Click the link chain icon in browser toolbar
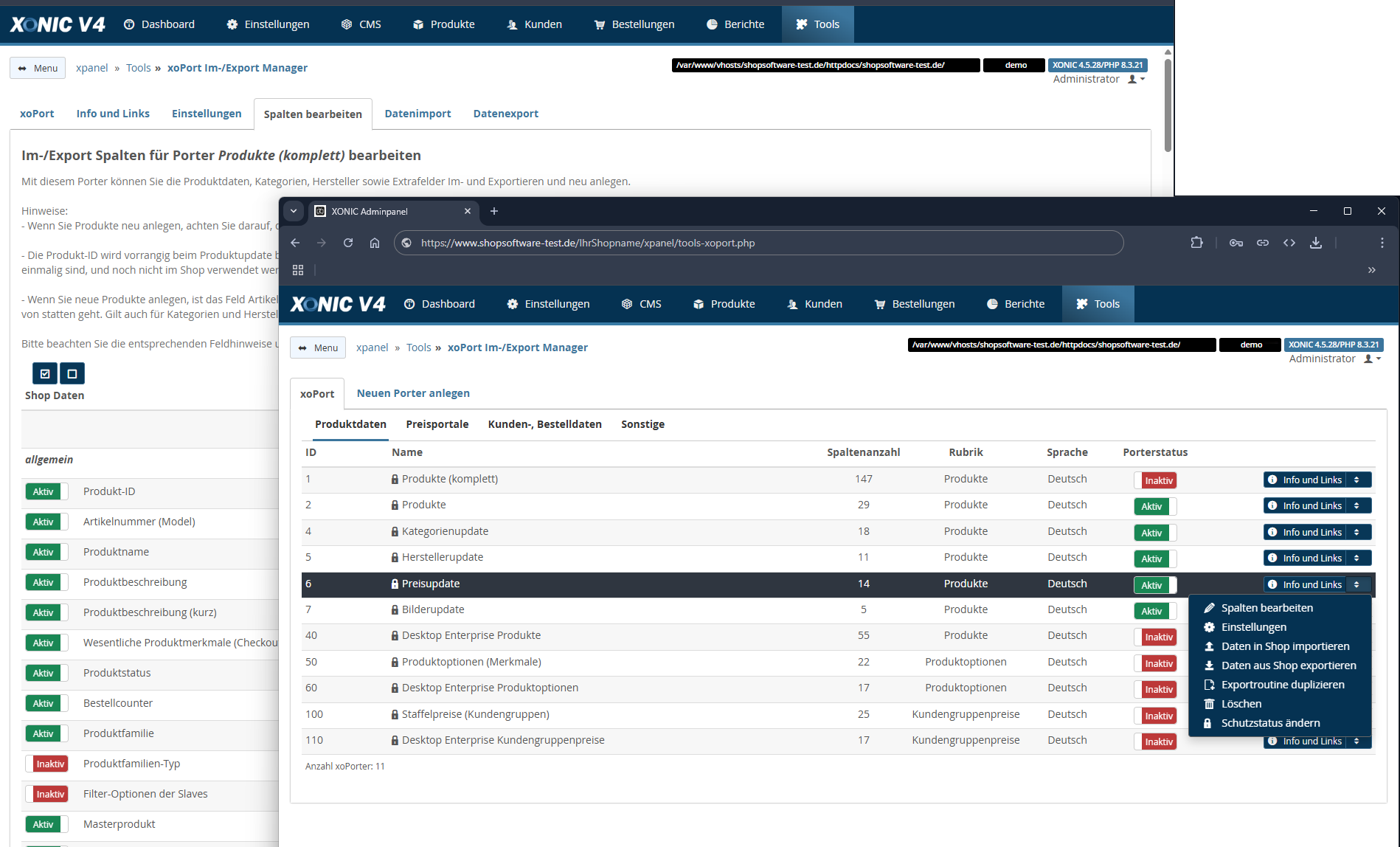Viewport: 1400px width, 847px height. click(x=1263, y=243)
